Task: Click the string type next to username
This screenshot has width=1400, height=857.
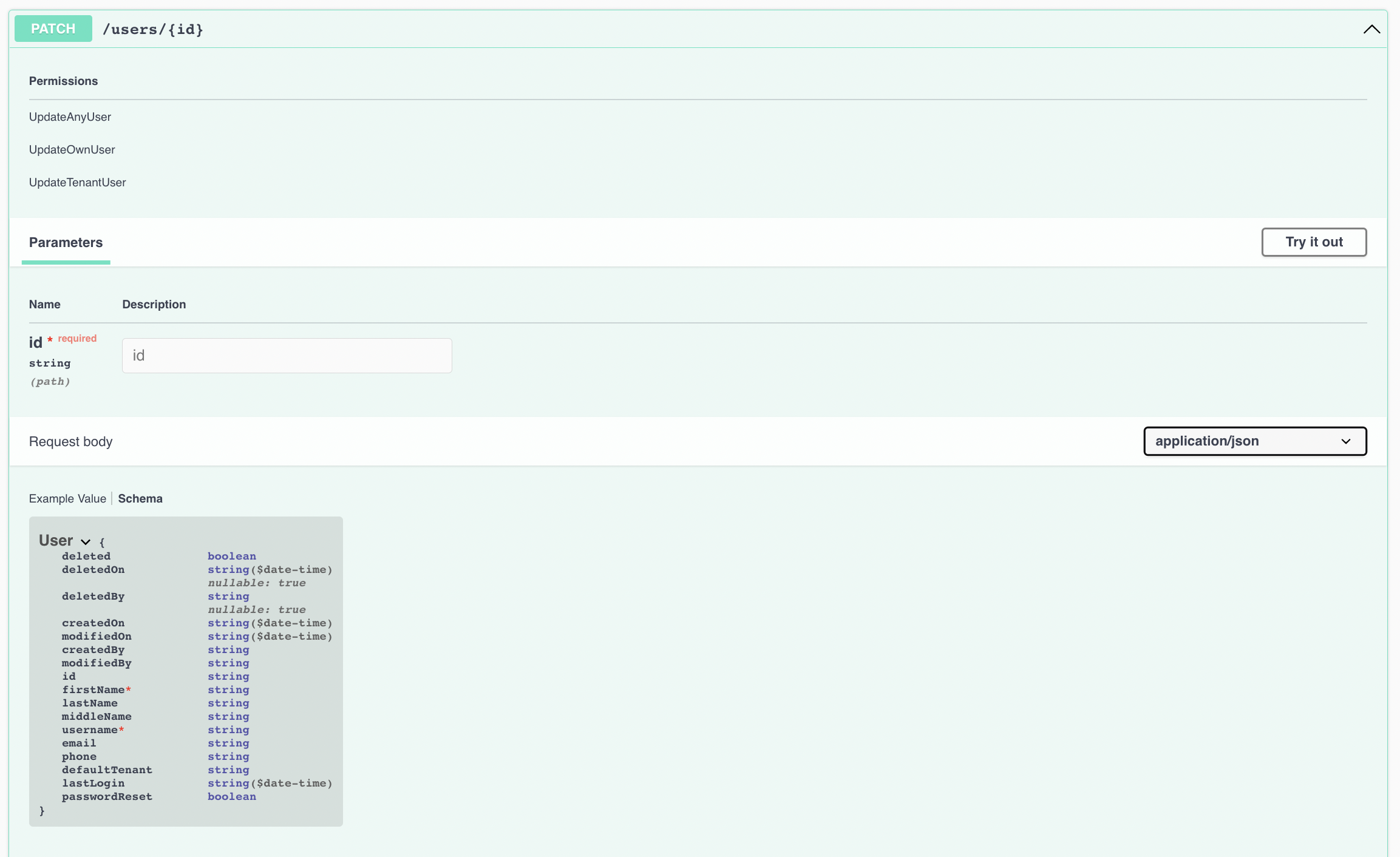Action: point(228,730)
